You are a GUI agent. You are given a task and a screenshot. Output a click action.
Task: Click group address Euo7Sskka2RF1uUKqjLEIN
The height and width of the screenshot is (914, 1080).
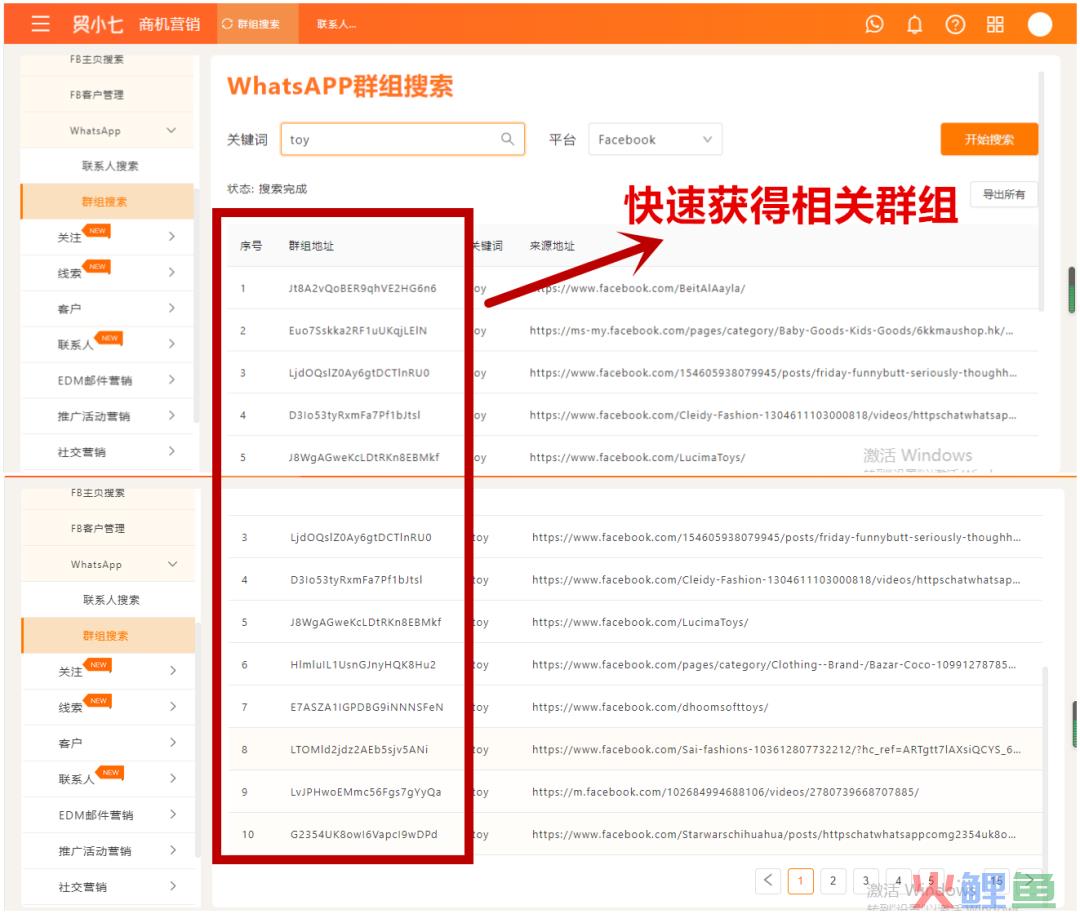tap(357, 331)
